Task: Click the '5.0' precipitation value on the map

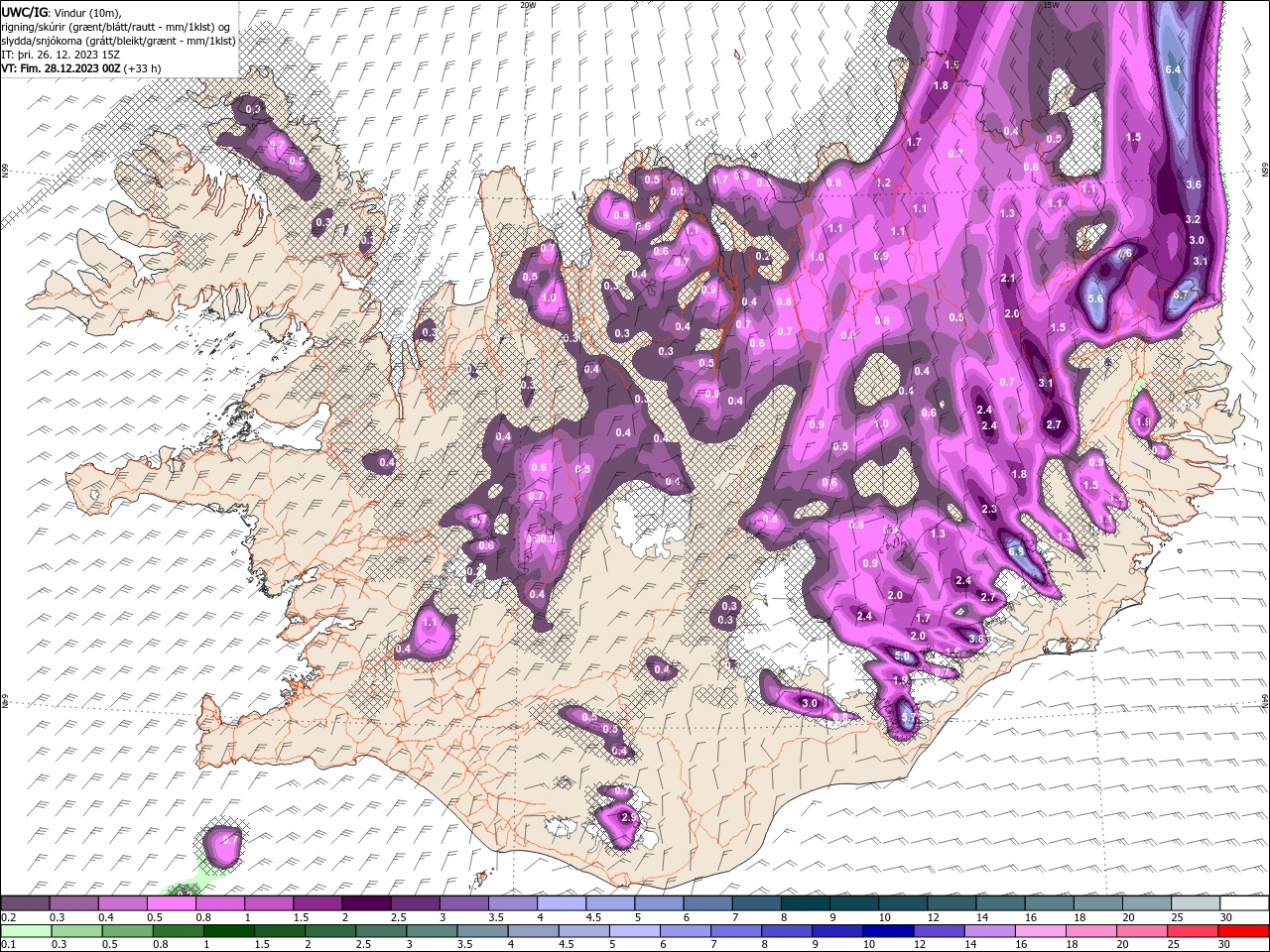Action: click(903, 656)
